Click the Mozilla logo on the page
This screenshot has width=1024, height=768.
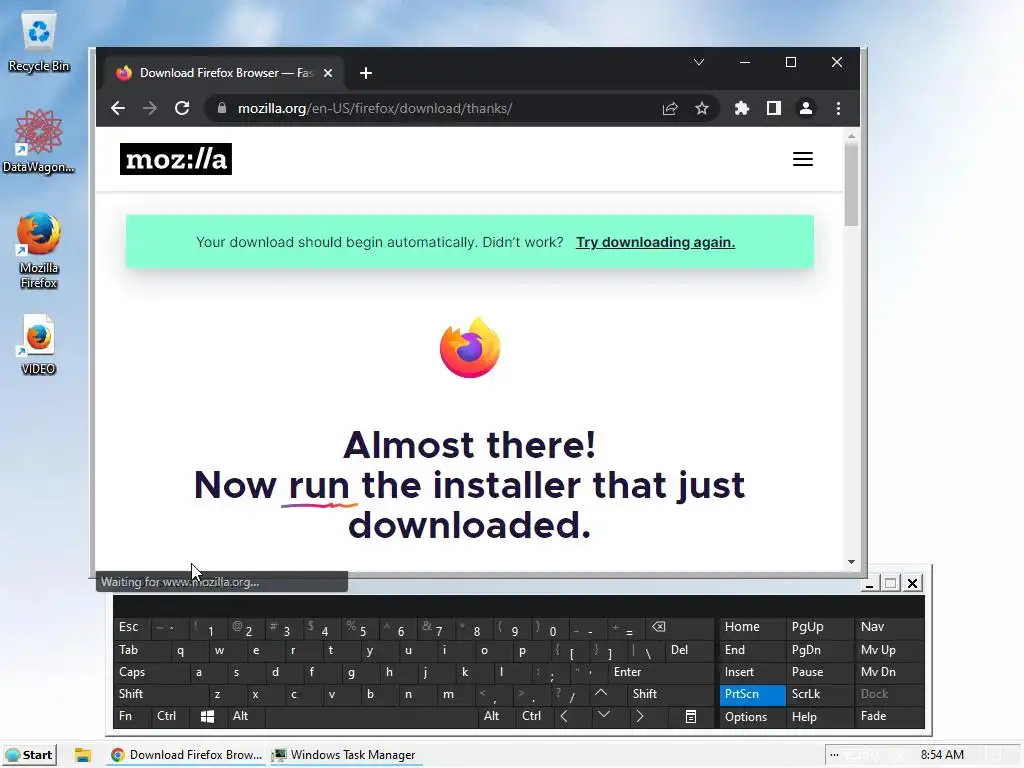tap(176, 159)
